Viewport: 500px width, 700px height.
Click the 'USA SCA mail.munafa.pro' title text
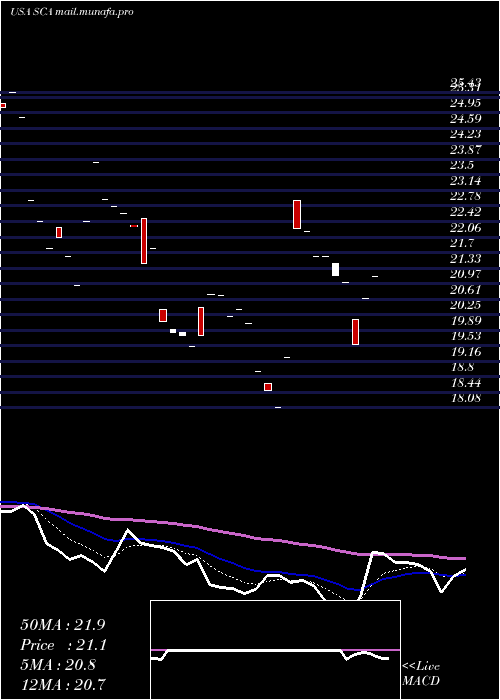(71, 12)
